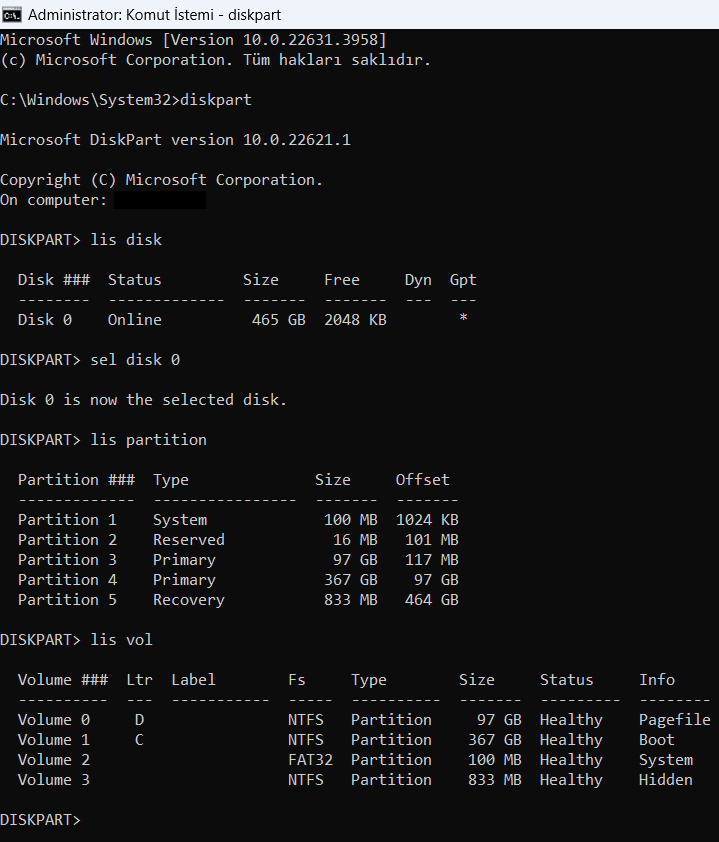Click the 'sel disk 0' command text
Viewport: 719px width, 842px height.
point(135,360)
